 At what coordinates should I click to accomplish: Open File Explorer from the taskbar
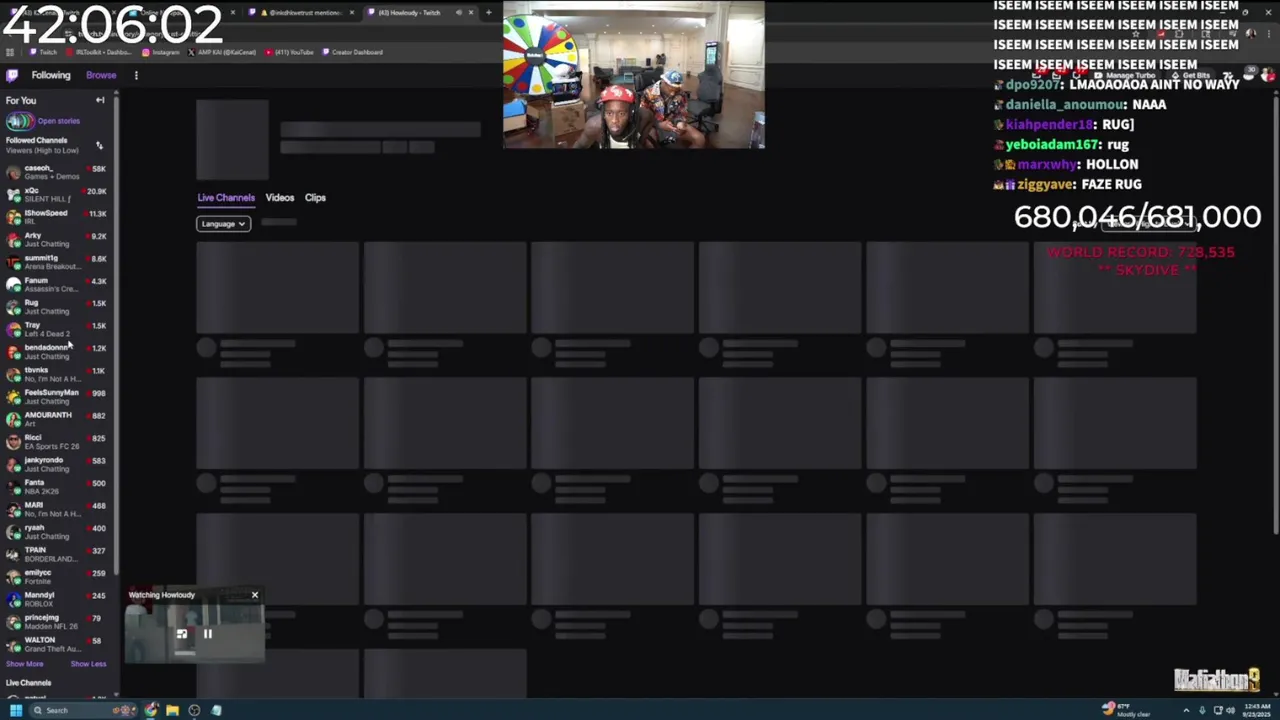172,711
